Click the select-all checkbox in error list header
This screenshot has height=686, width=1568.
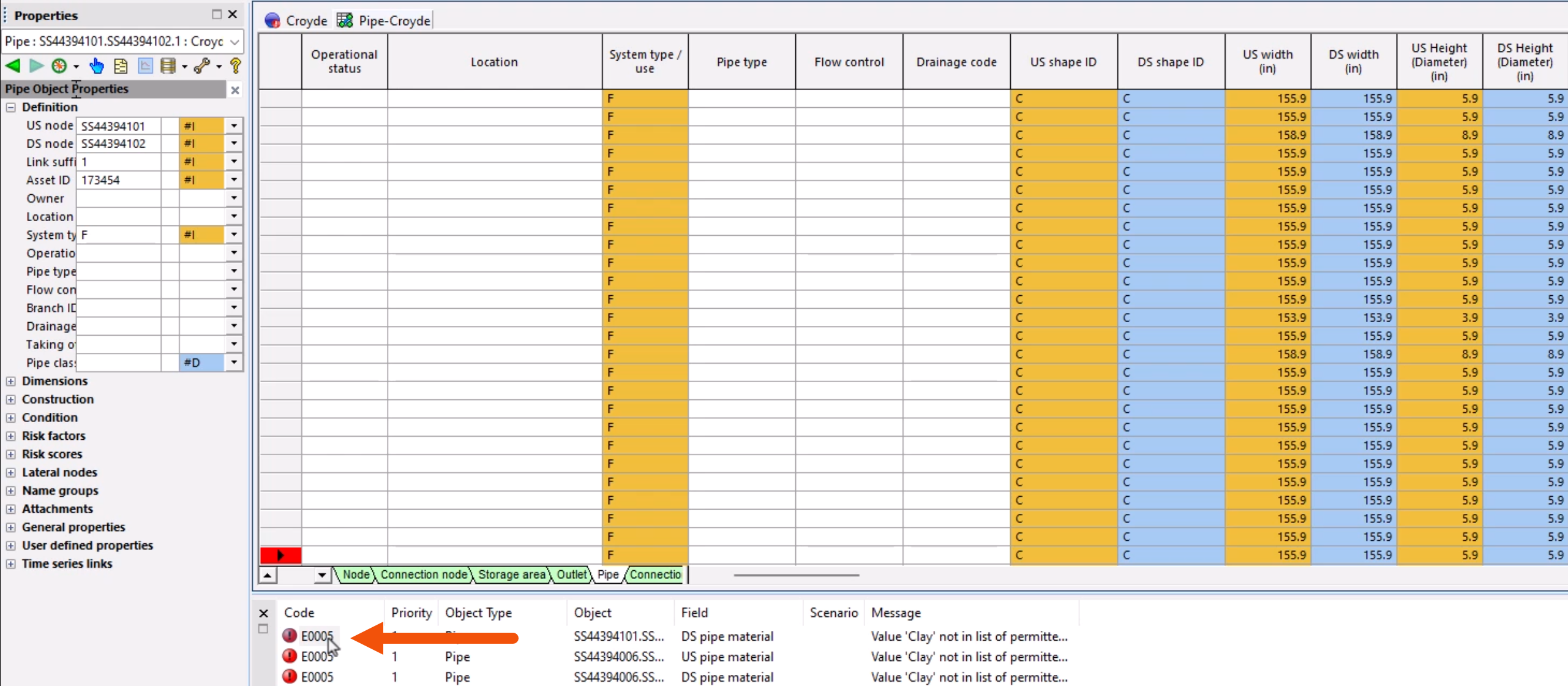click(263, 628)
